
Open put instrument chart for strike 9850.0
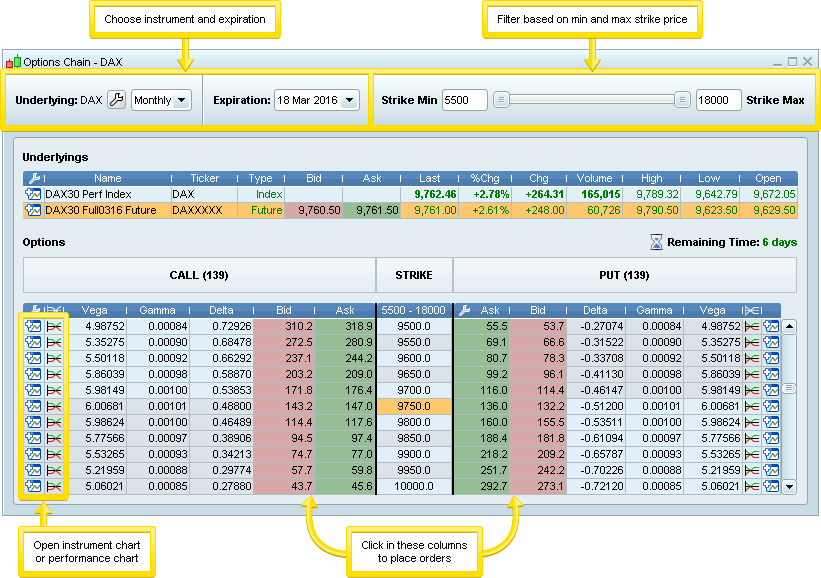click(x=771, y=438)
